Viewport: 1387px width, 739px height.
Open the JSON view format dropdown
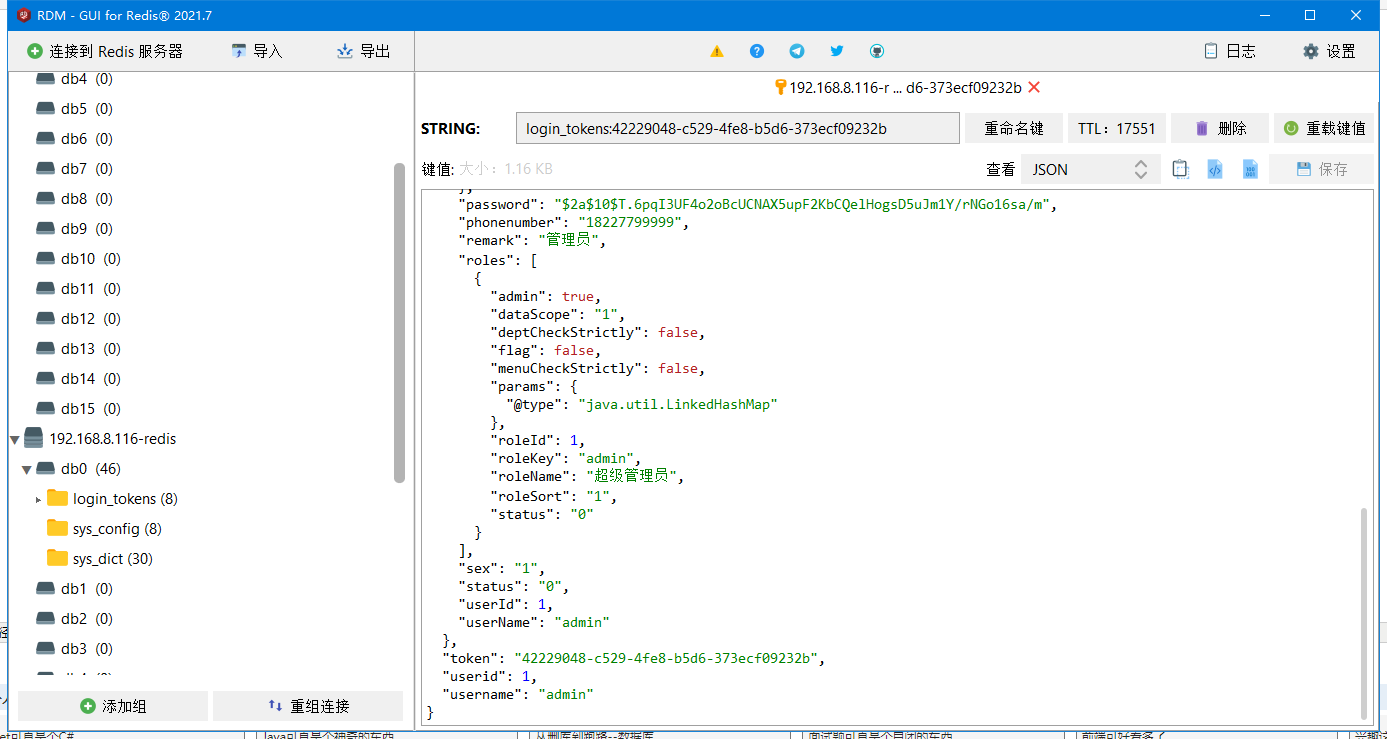(1090, 169)
